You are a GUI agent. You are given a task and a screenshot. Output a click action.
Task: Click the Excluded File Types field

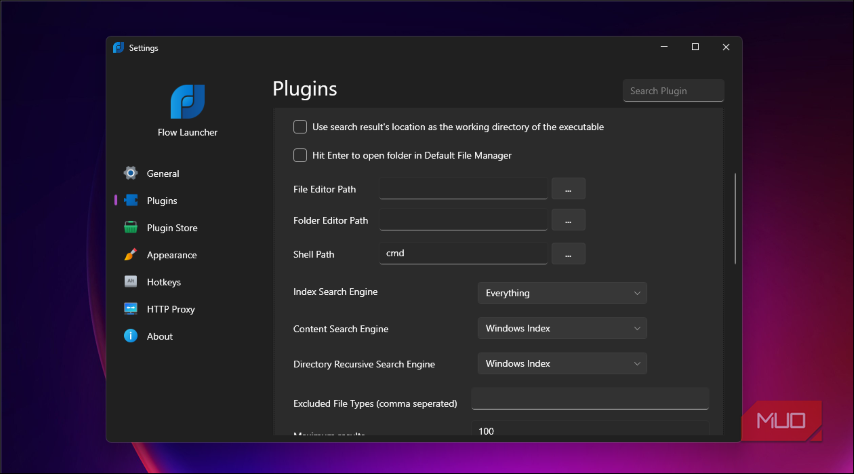coord(590,399)
